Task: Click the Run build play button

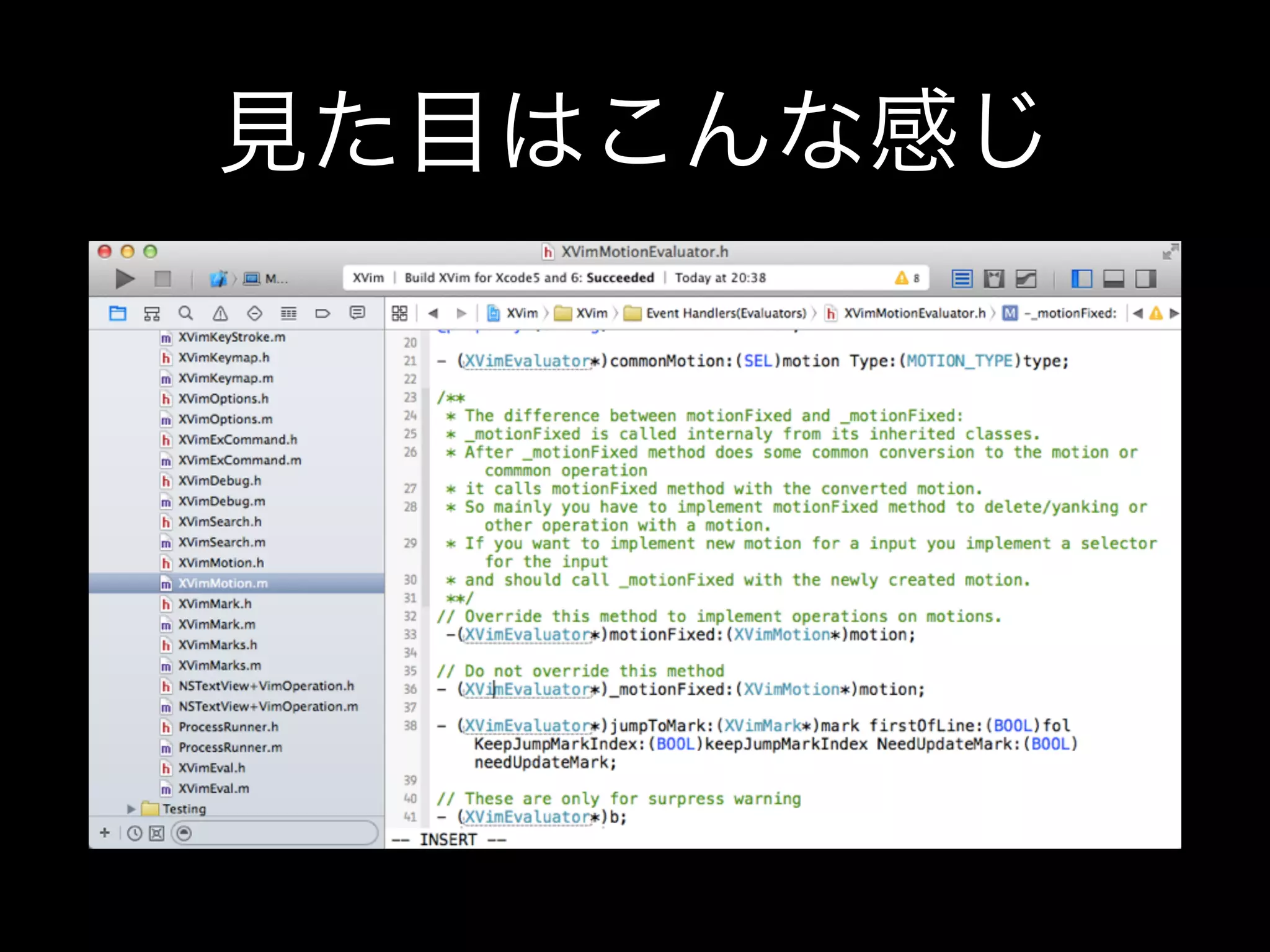Action: tap(125, 279)
